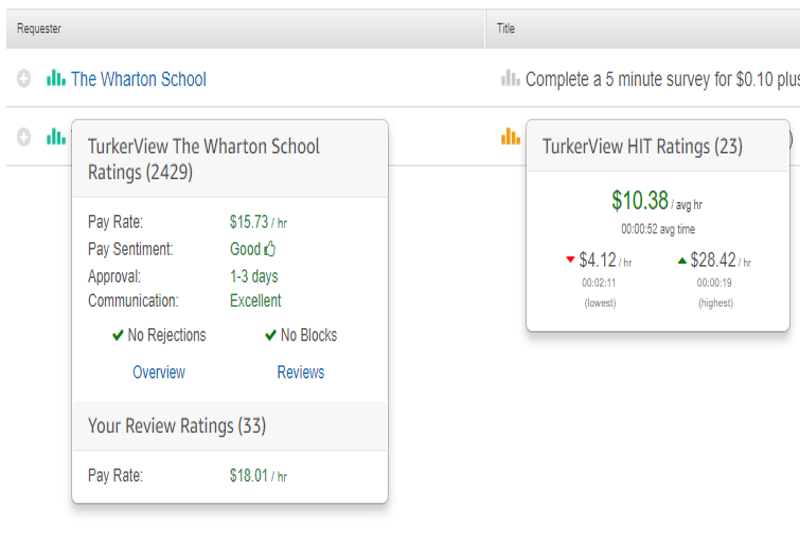Open the Overview link in the ratings popup
The width and height of the screenshot is (800, 533).
click(159, 372)
